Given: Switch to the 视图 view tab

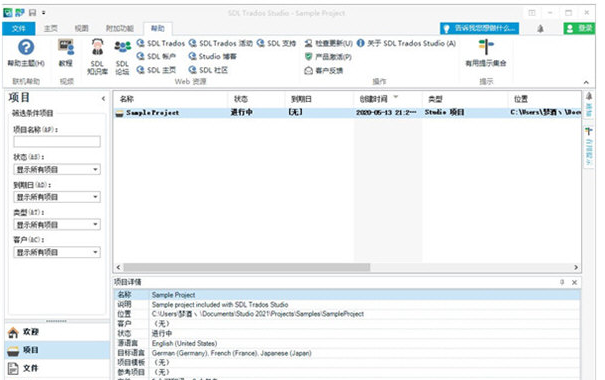Looking at the screenshot, I should tap(81, 29).
